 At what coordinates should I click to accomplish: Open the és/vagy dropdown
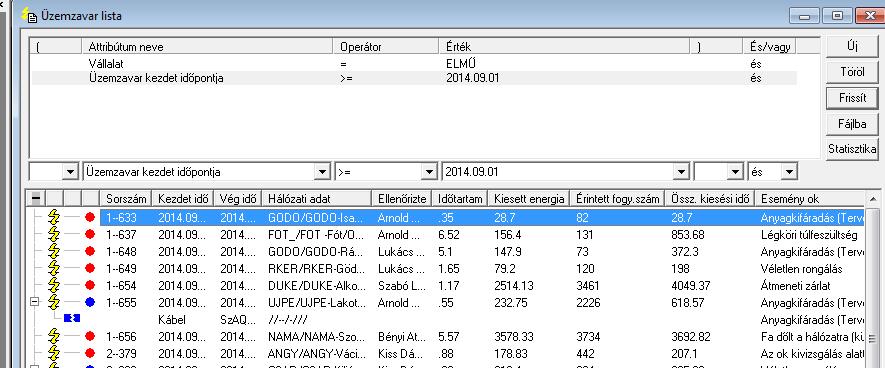pyautogui.click(x=789, y=172)
